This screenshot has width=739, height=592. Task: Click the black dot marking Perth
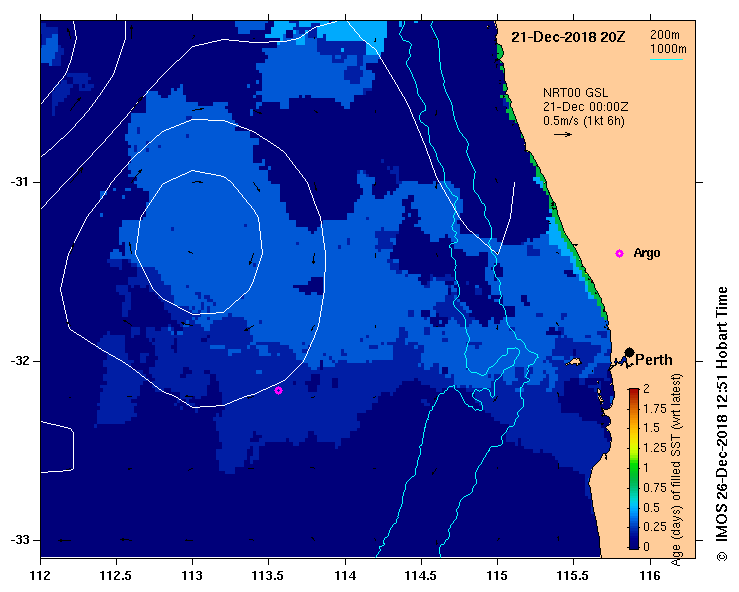tap(629, 352)
